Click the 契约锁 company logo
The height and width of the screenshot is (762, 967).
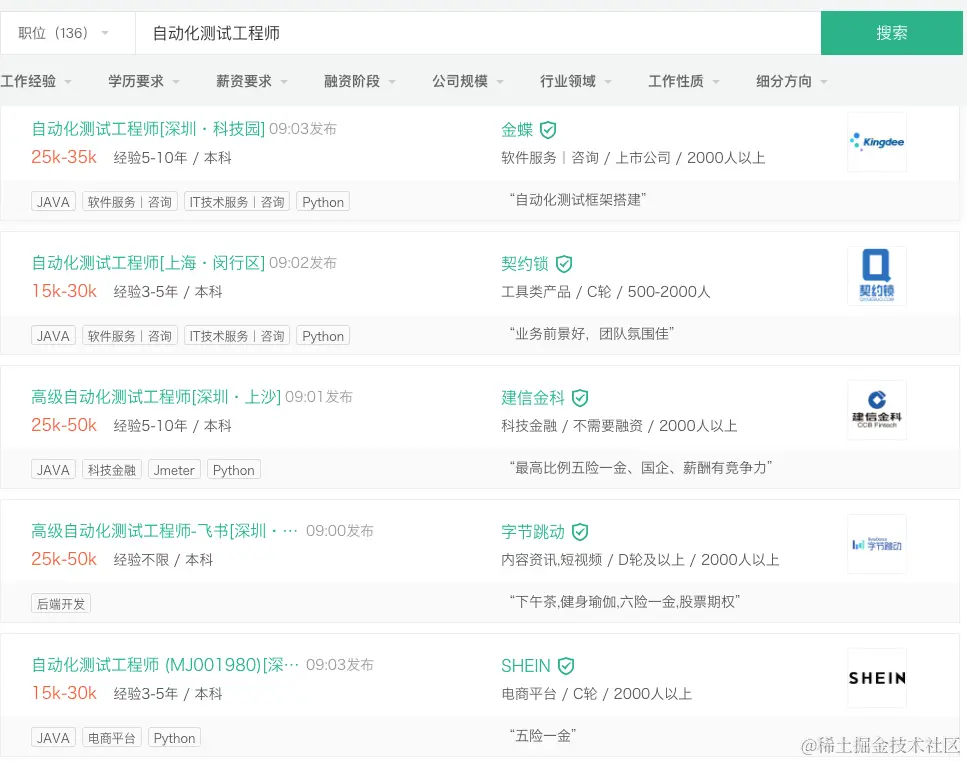[x=877, y=276]
